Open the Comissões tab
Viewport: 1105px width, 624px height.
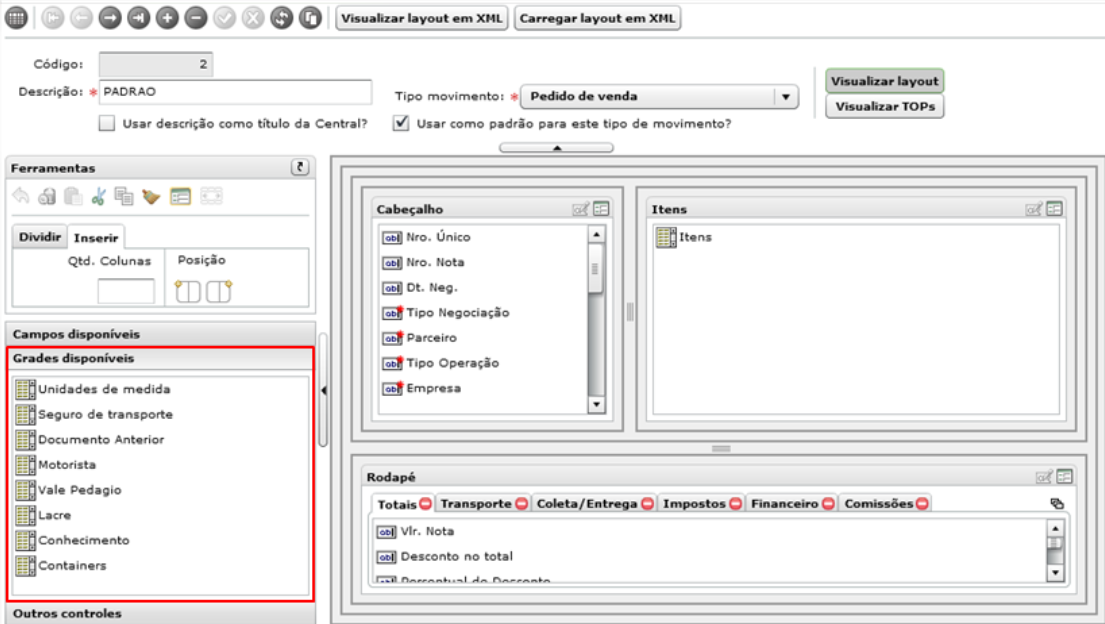coord(878,503)
